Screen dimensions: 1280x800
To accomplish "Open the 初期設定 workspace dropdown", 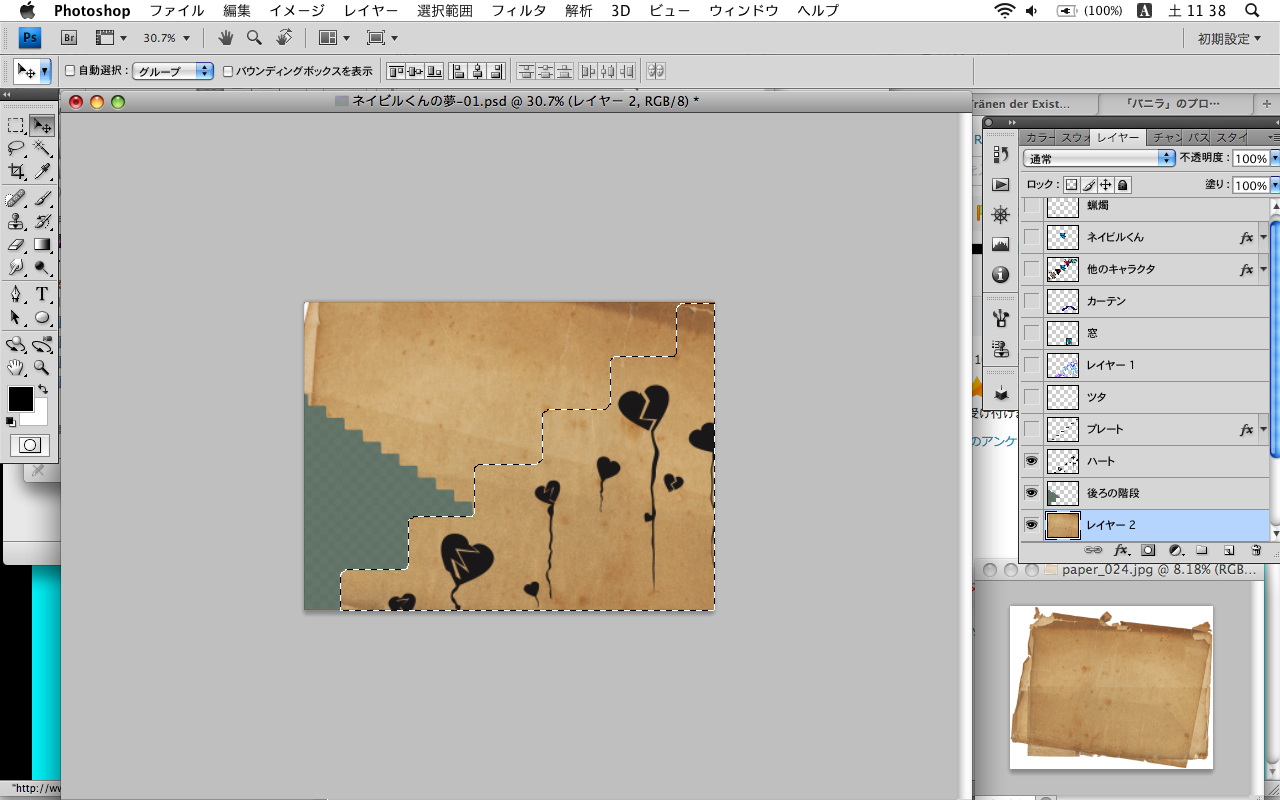I will (1230, 38).
